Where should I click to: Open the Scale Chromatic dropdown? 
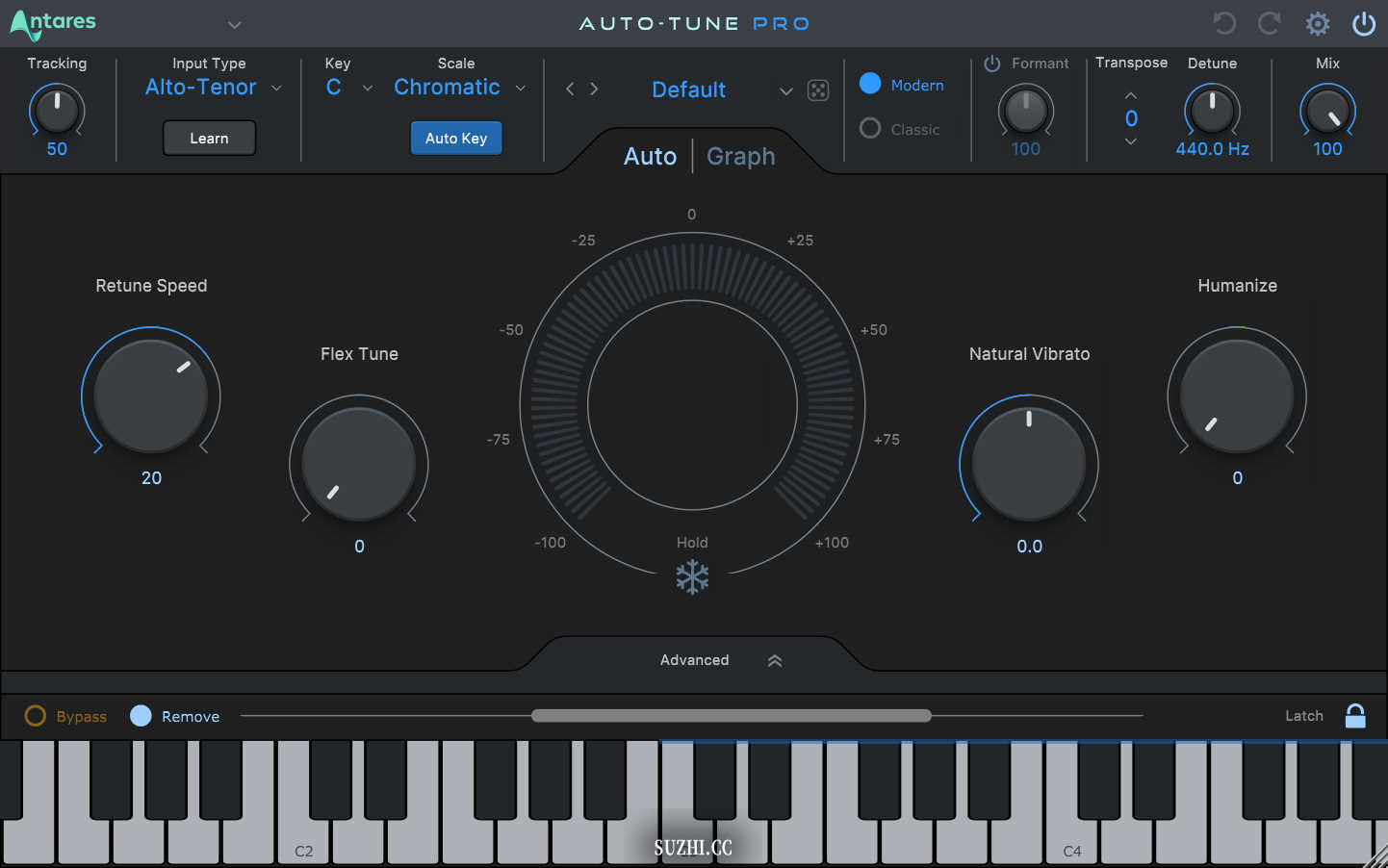coord(460,88)
